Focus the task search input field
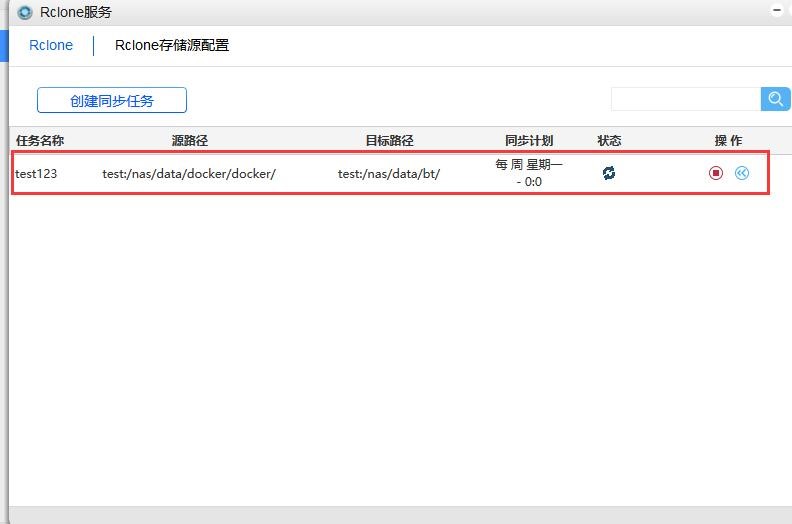The image size is (792, 524). pyautogui.click(x=686, y=99)
